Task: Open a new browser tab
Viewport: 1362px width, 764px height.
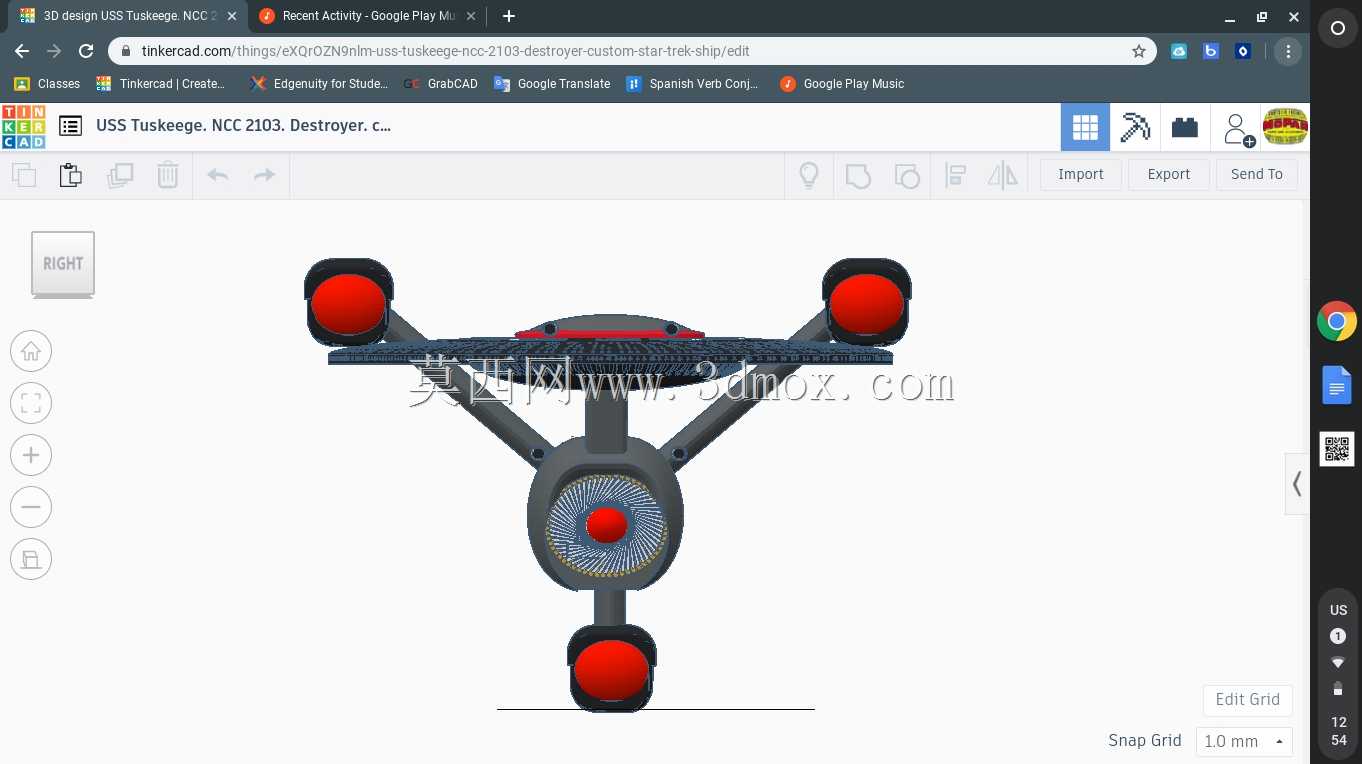Action: pyautogui.click(x=509, y=16)
